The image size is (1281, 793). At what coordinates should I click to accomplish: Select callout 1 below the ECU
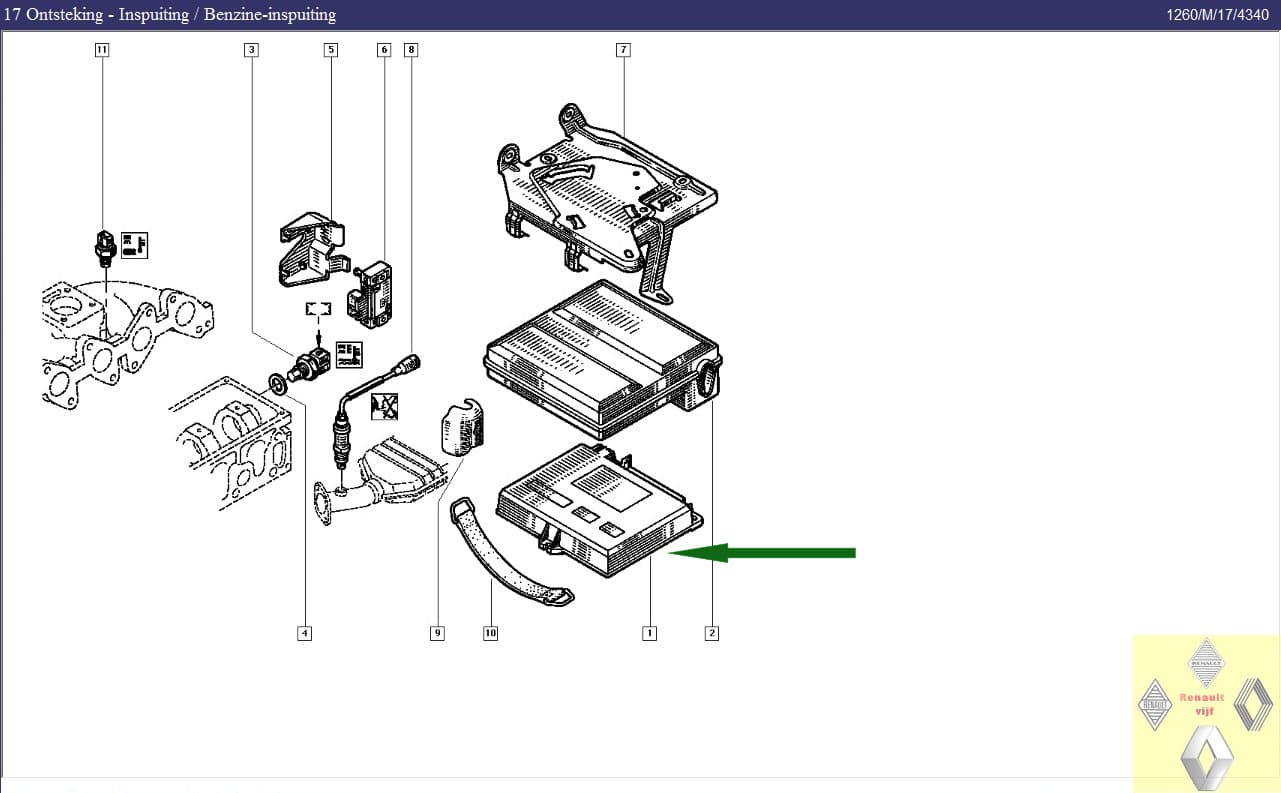coord(649,632)
